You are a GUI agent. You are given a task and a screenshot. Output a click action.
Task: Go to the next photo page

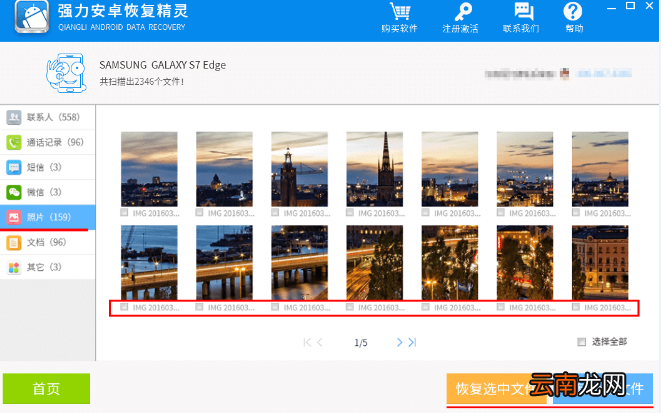tap(399, 342)
